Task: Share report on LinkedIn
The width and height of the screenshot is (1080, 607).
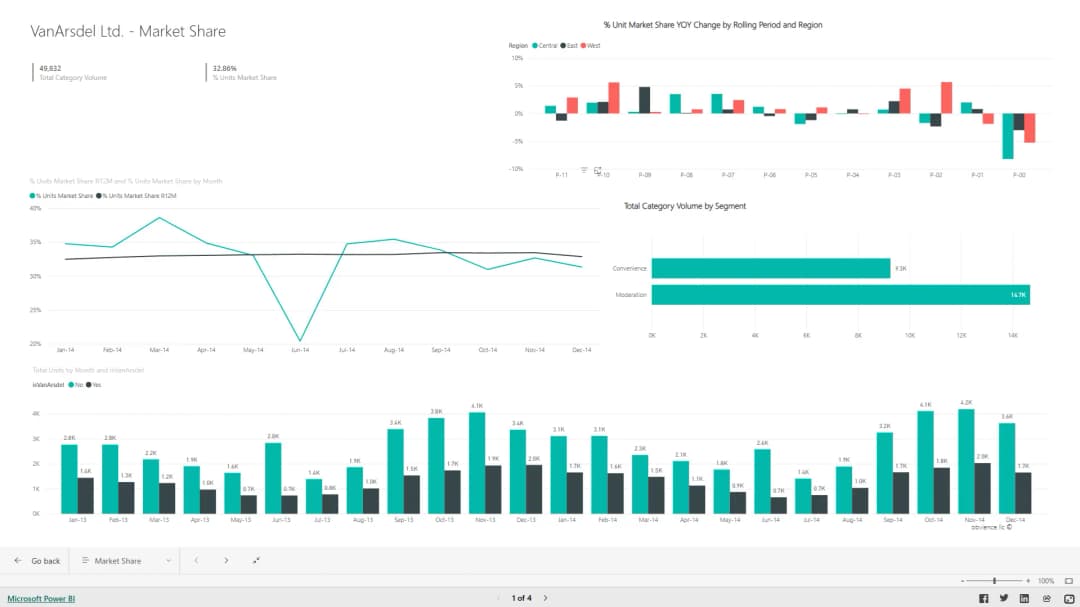Action: (x=1024, y=598)
